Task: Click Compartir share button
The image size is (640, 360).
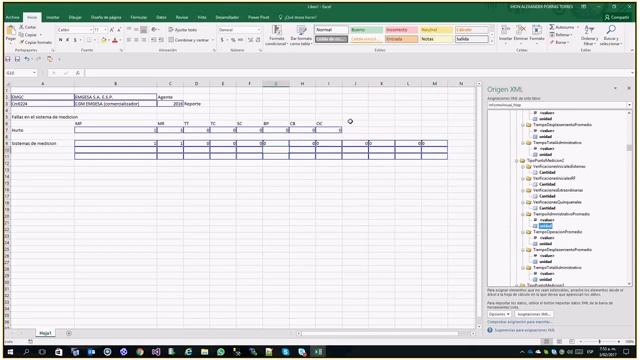Action: 617,17
